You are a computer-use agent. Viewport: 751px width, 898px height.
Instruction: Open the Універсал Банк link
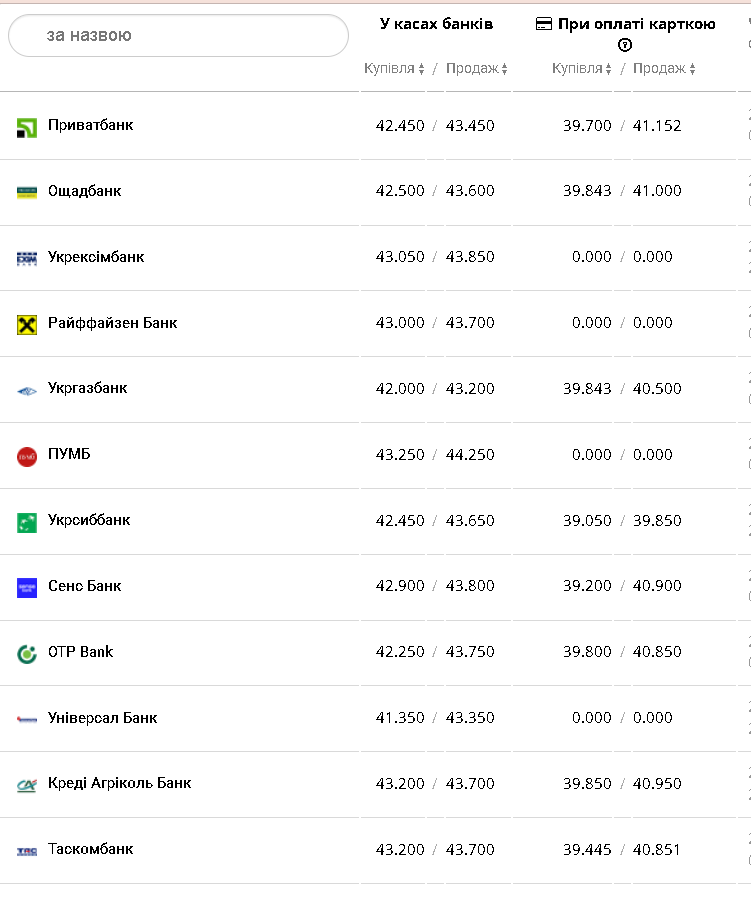(103, 718)
